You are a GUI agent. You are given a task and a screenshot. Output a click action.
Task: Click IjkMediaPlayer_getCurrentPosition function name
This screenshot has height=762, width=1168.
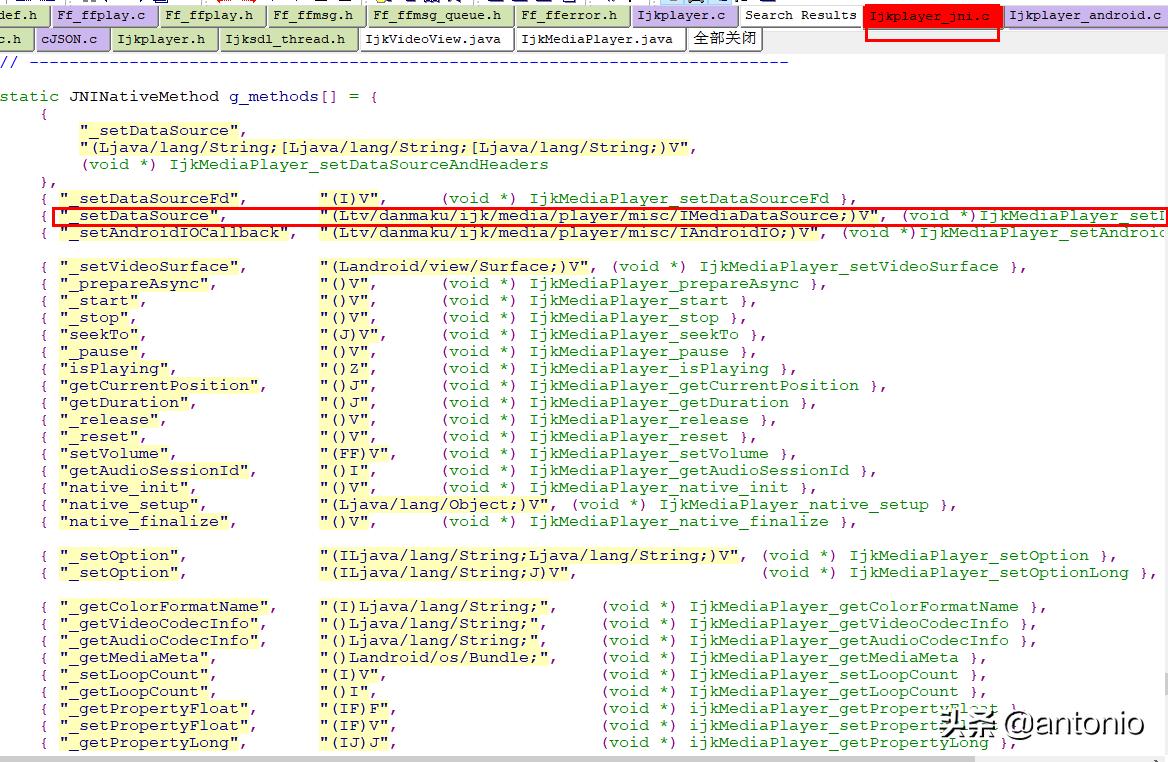click(694, 386)
